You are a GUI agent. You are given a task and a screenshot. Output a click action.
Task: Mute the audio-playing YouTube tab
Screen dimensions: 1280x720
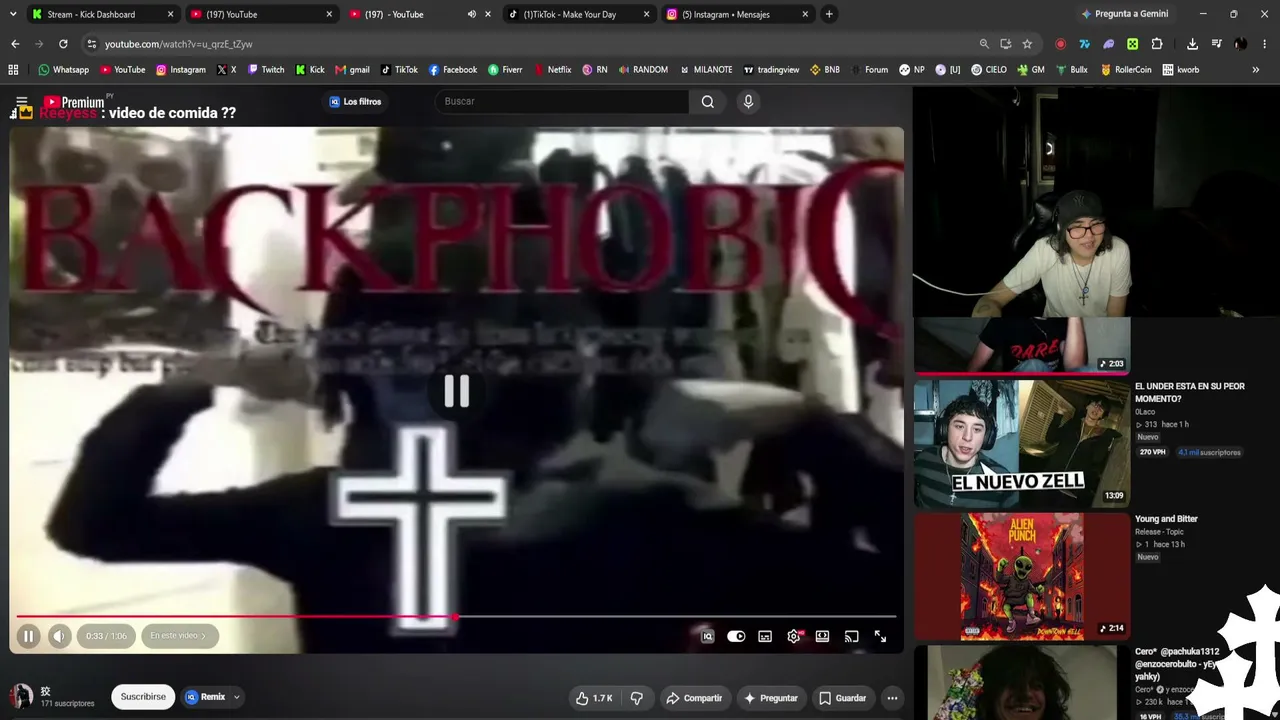coord(472,14)
